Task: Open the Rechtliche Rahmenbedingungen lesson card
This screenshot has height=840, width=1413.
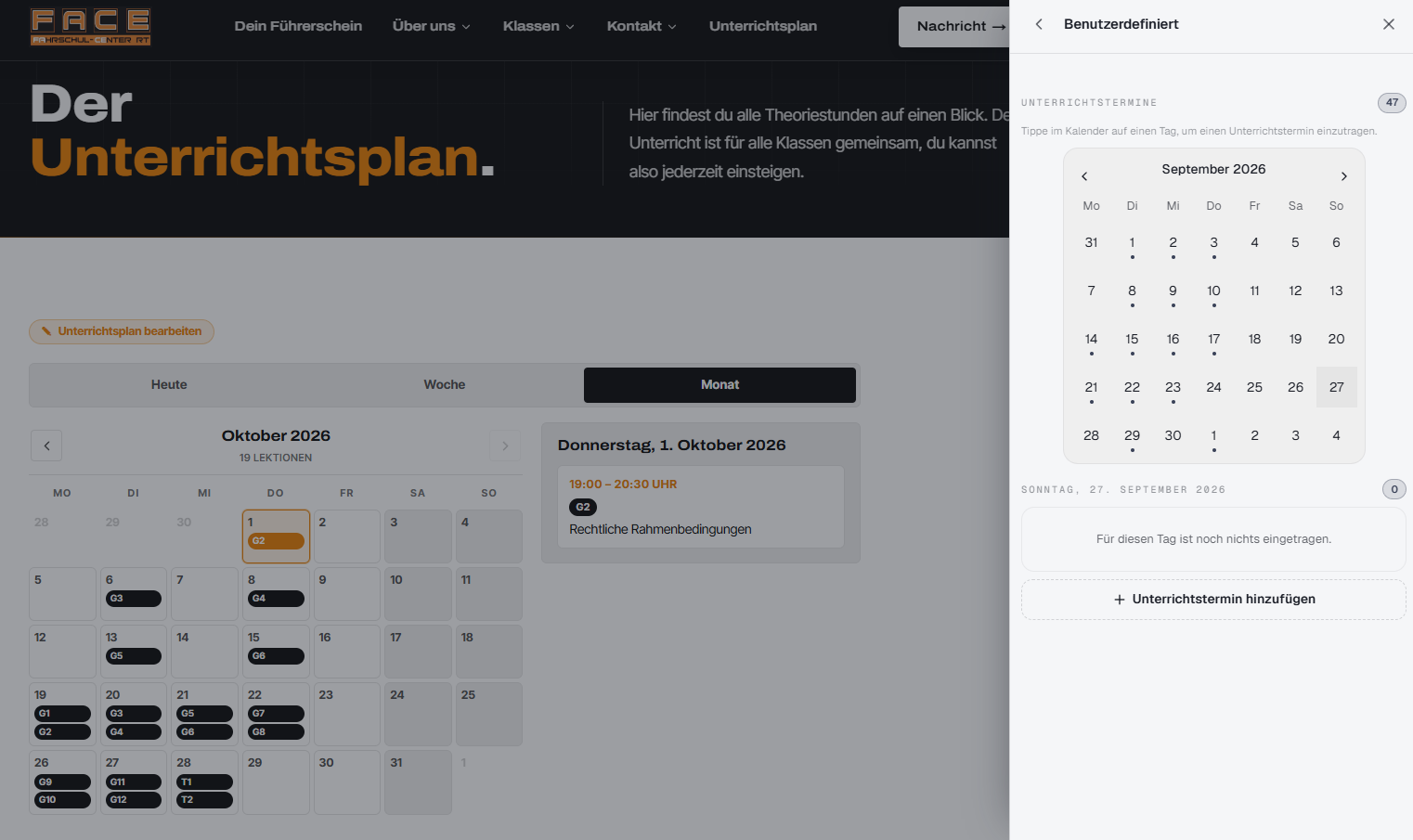Action: point(701,507)
